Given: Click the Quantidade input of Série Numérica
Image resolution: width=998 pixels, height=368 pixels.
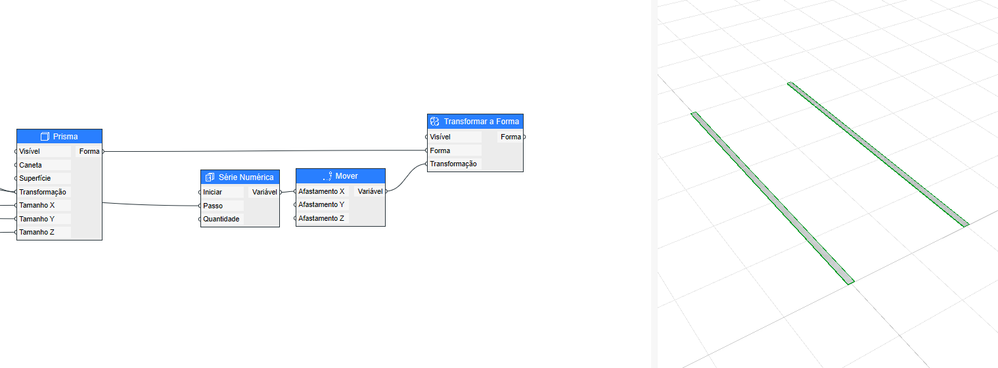Looking at the screenshot, I should click(222, 219).
